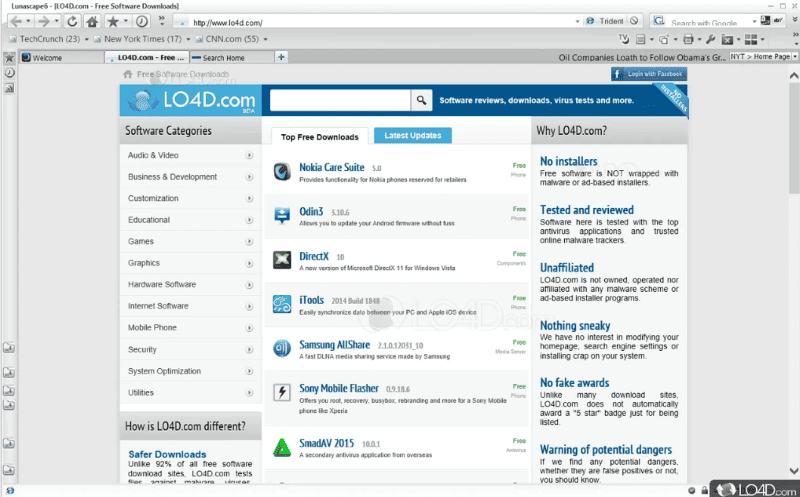Open the feed sidebar icon
Image resolution: width=800 pixels, height=497 pixels.
[x=9, y=88]
